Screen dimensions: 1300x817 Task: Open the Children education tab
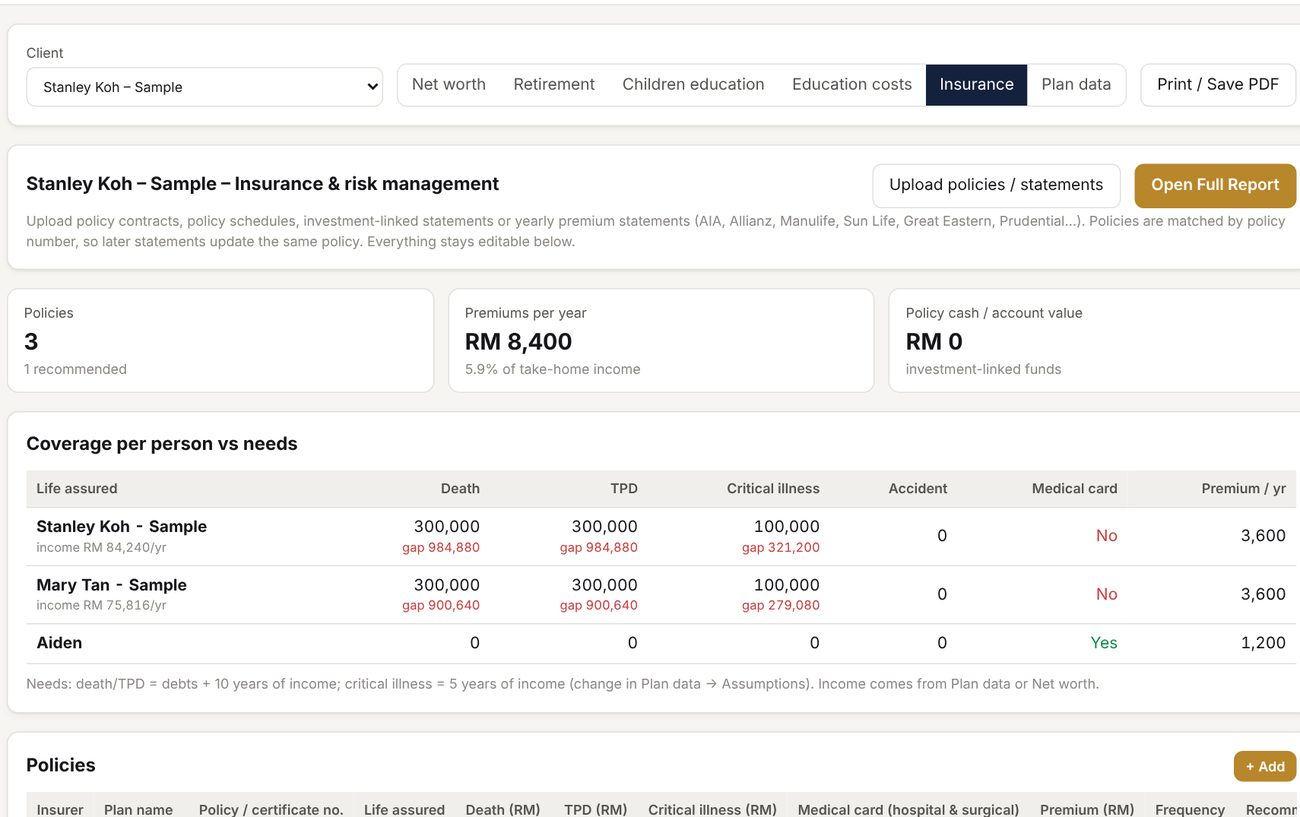tap(693, 85)
